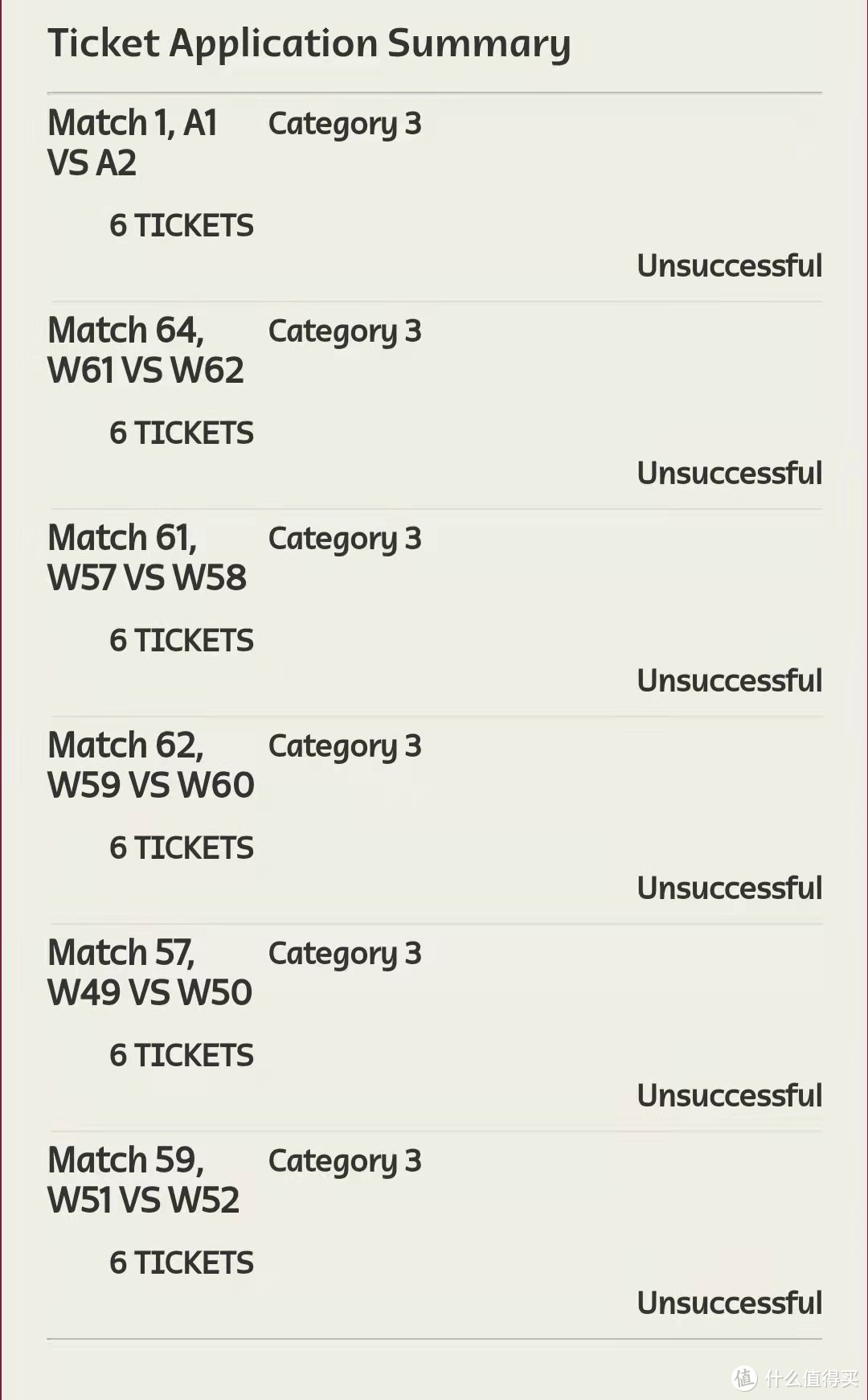Click Category 3 label for Match 64
Image resolution: width=868 pixels, height=1400 pixels.
[345, 331]
